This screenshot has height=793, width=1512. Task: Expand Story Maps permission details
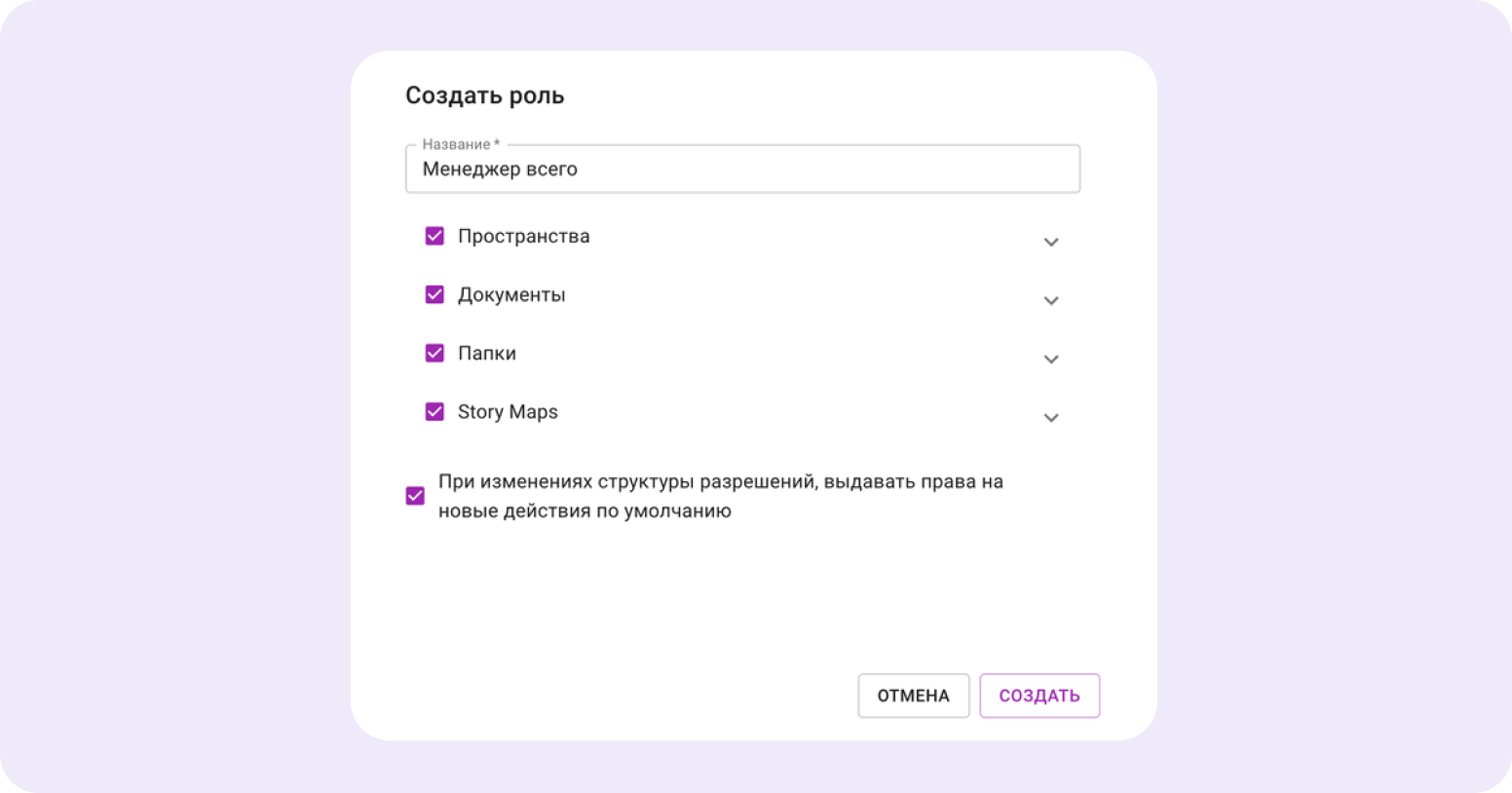tap(1051, 417)
